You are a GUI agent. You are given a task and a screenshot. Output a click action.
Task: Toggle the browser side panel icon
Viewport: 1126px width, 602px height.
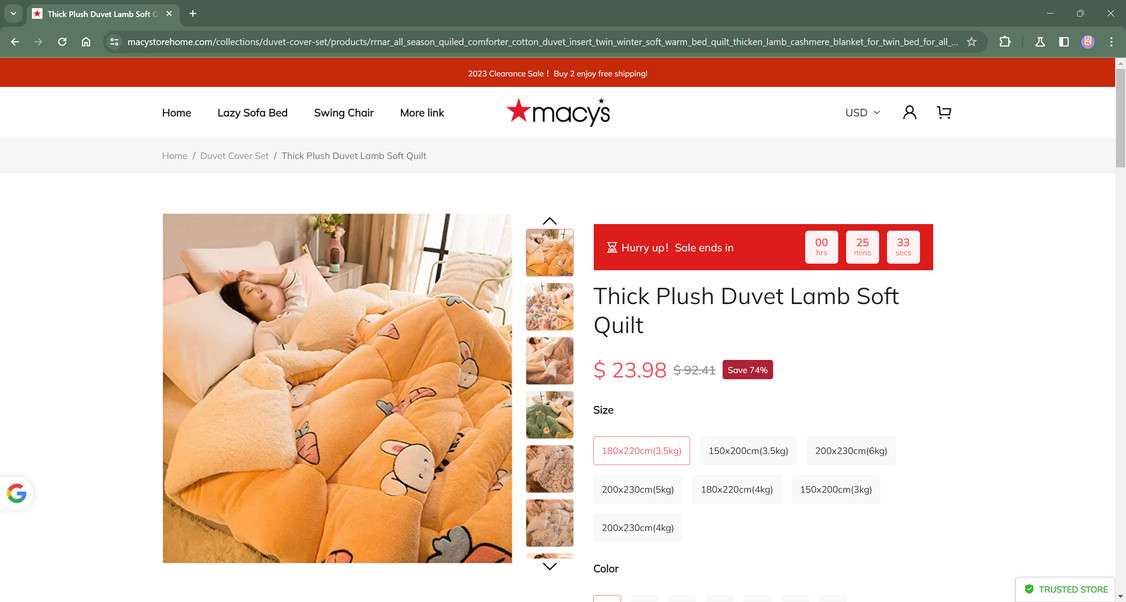(1064, 42)
